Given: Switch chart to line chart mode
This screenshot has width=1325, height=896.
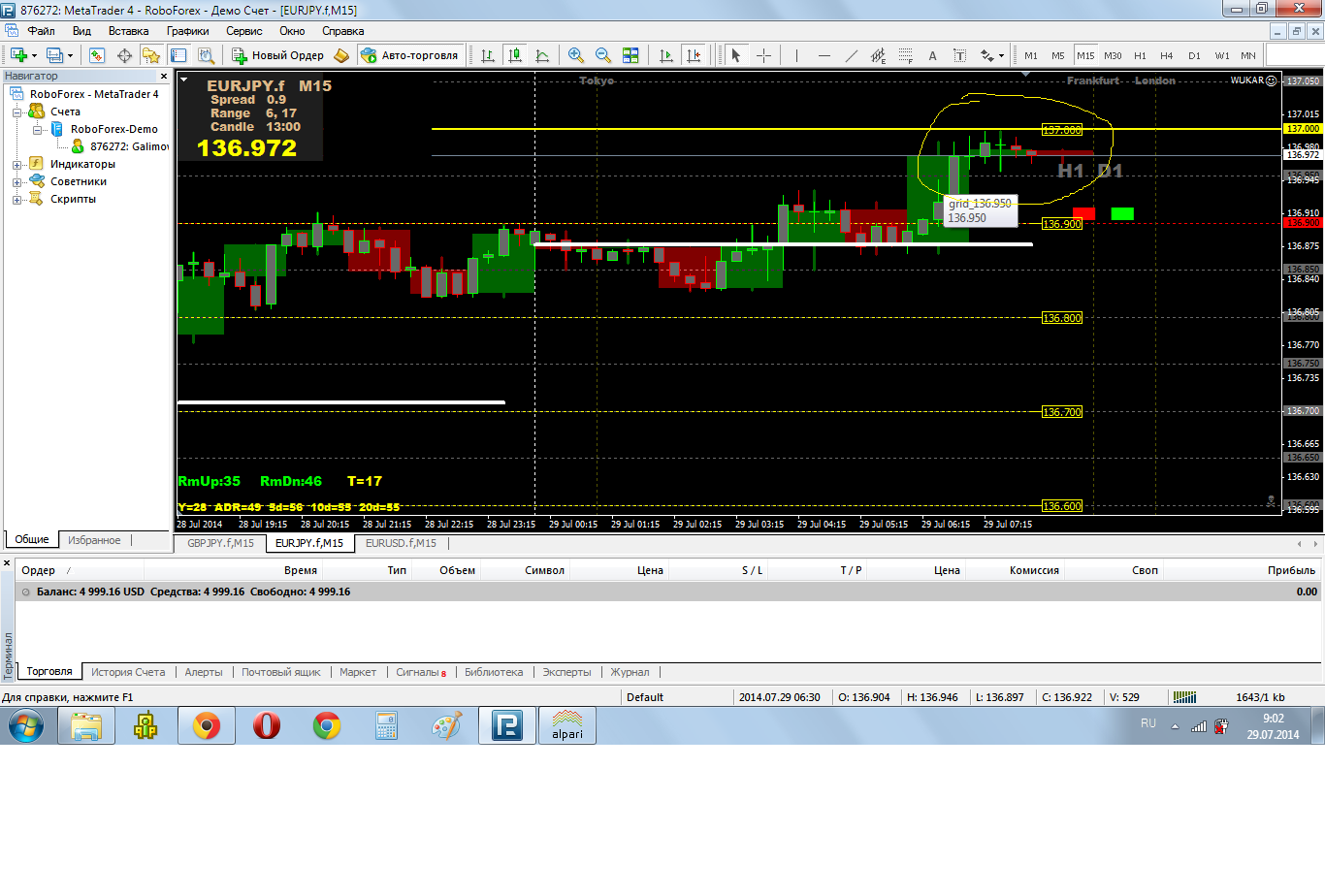Looking at the screenshot, I should click(x=542, y=55).
